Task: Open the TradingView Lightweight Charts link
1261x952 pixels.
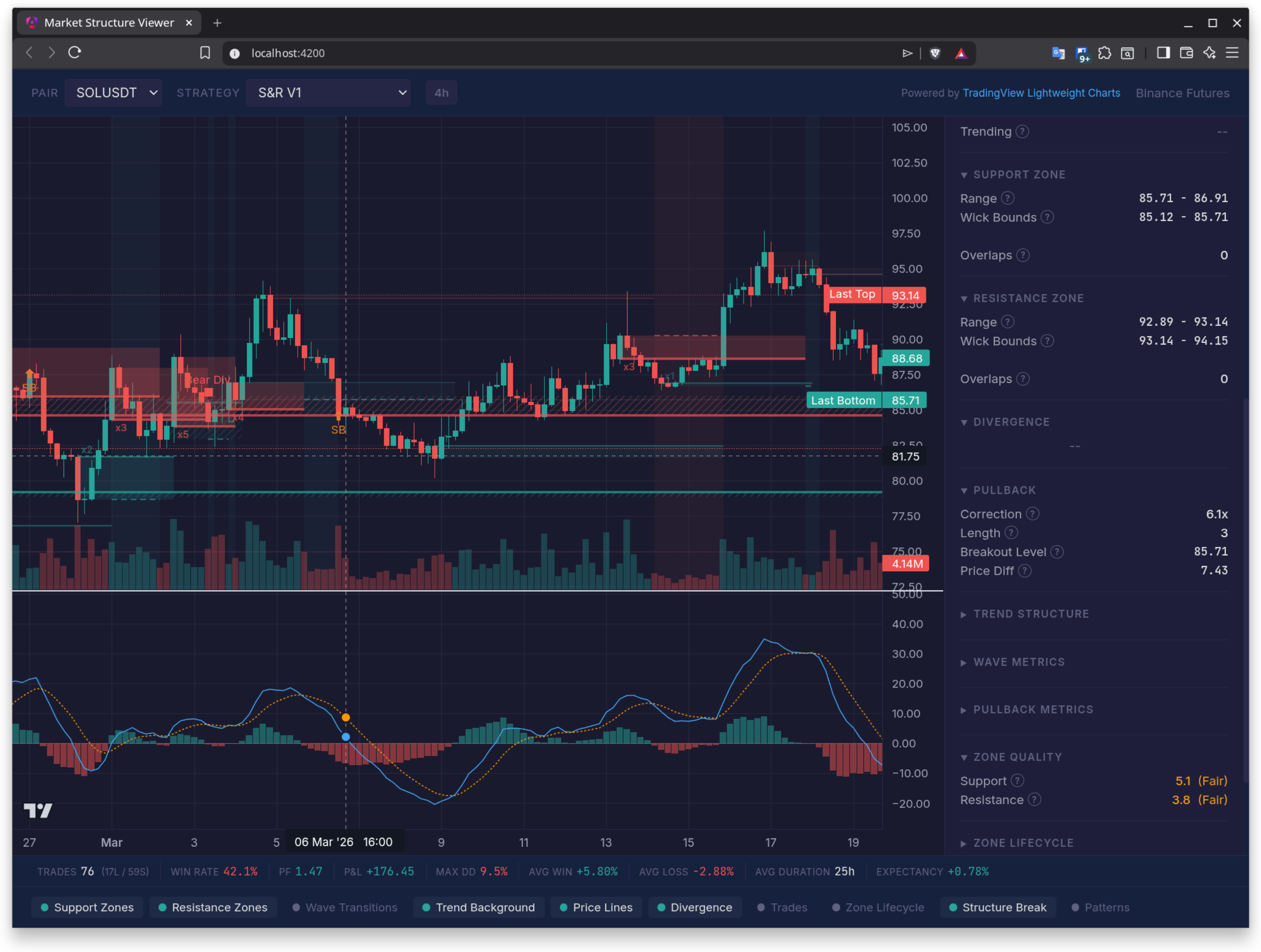Action: pos(1041,93)
